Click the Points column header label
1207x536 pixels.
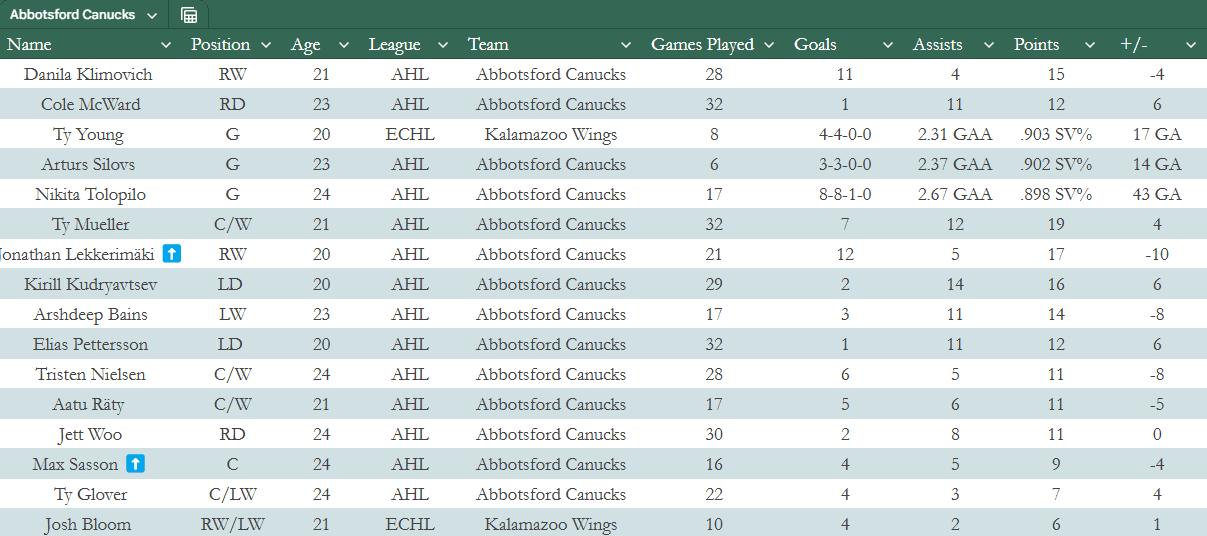(x=1036, y=45)
